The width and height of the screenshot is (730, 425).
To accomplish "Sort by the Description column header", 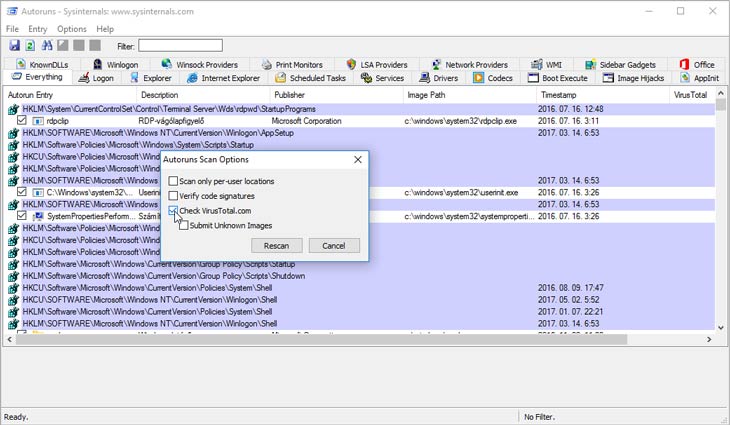I will coord(203,95).
